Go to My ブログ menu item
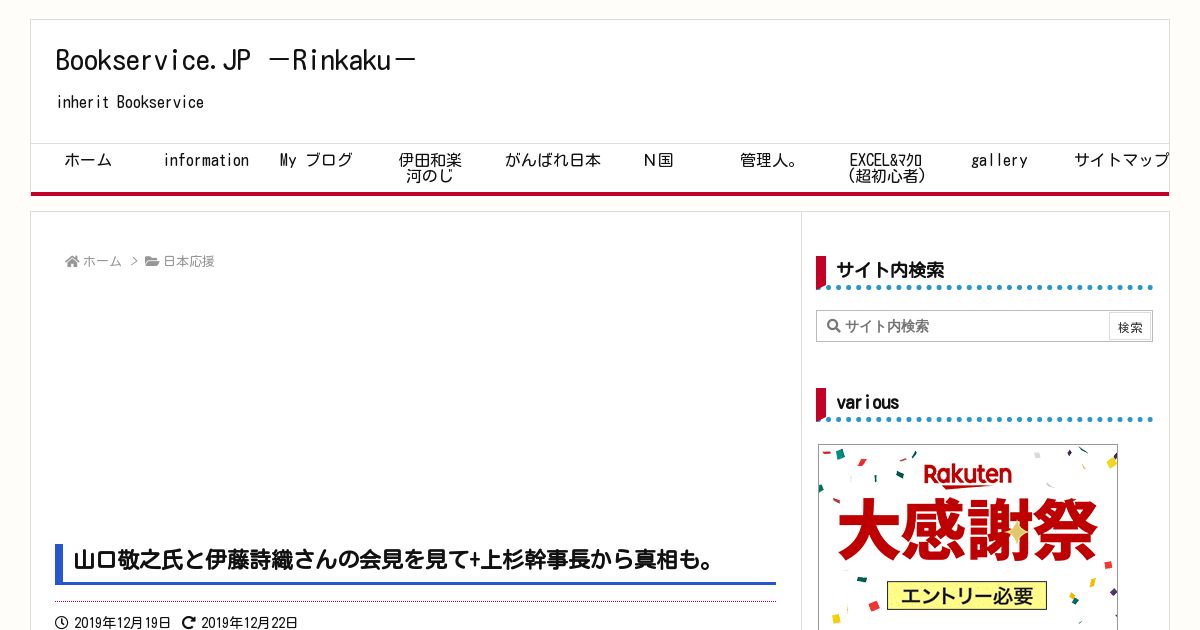Image resolution: width=1200 pixels, height=630 pixels. point(316,160)
